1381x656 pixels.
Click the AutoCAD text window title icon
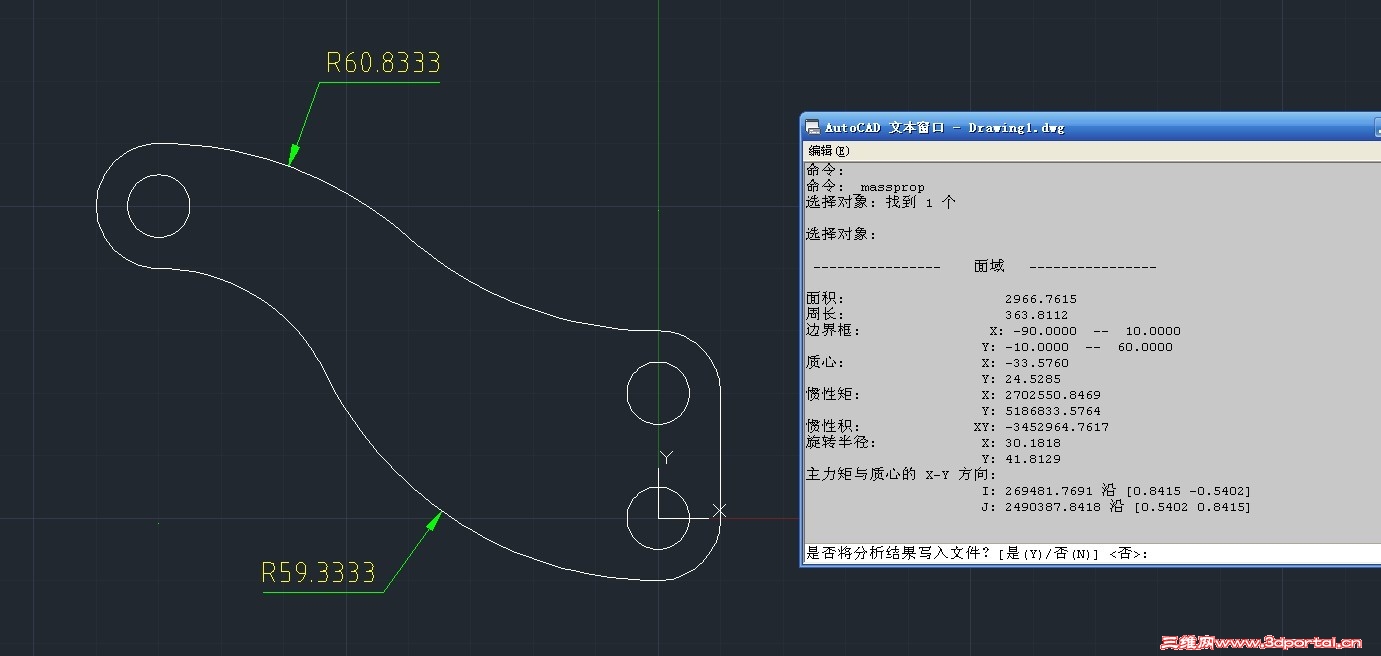(813, 127)
